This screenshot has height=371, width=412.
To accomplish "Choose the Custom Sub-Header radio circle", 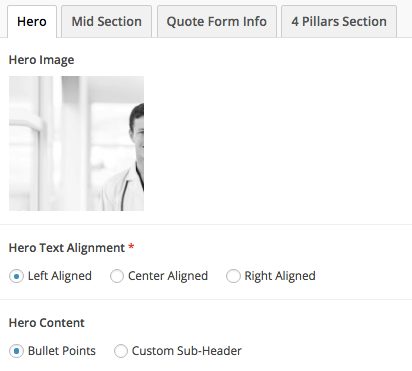I will coord(121,351).
